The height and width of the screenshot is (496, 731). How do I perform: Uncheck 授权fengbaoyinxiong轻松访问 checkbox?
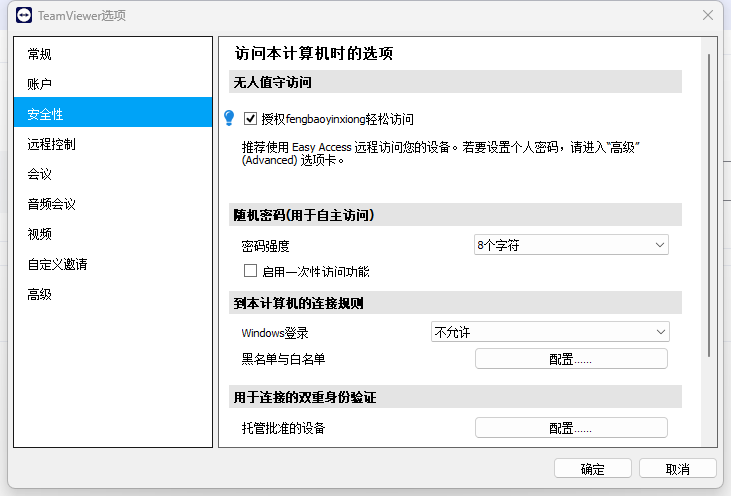[250, 119]
